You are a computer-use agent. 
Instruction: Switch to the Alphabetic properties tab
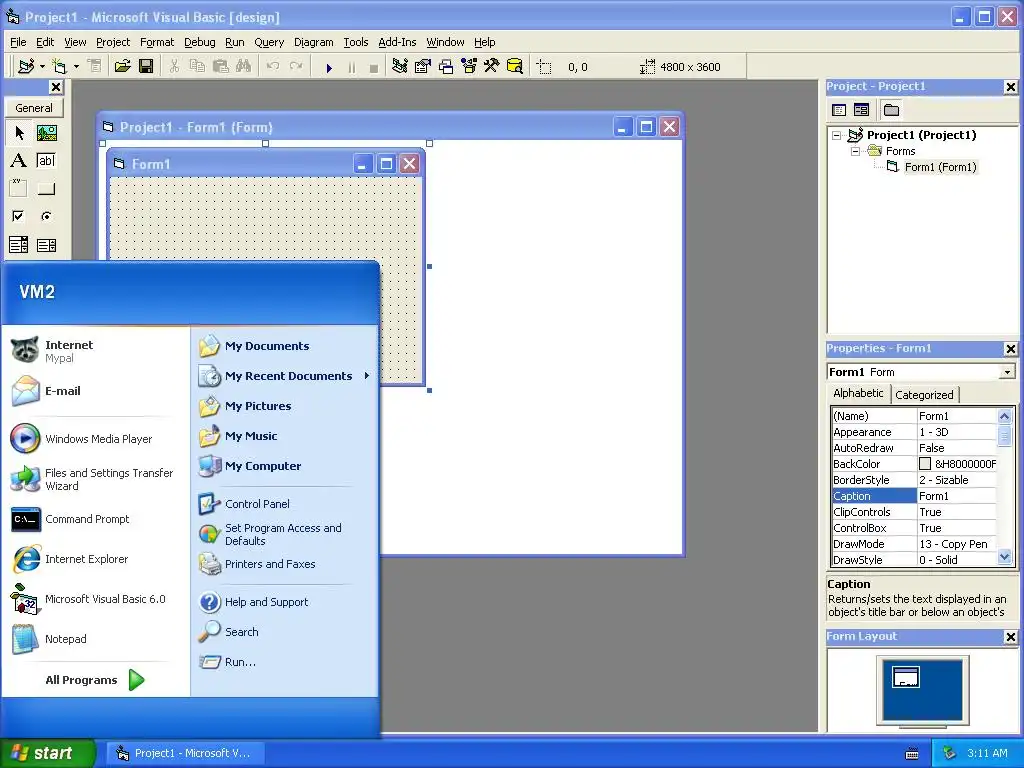[x=858, y=393]
